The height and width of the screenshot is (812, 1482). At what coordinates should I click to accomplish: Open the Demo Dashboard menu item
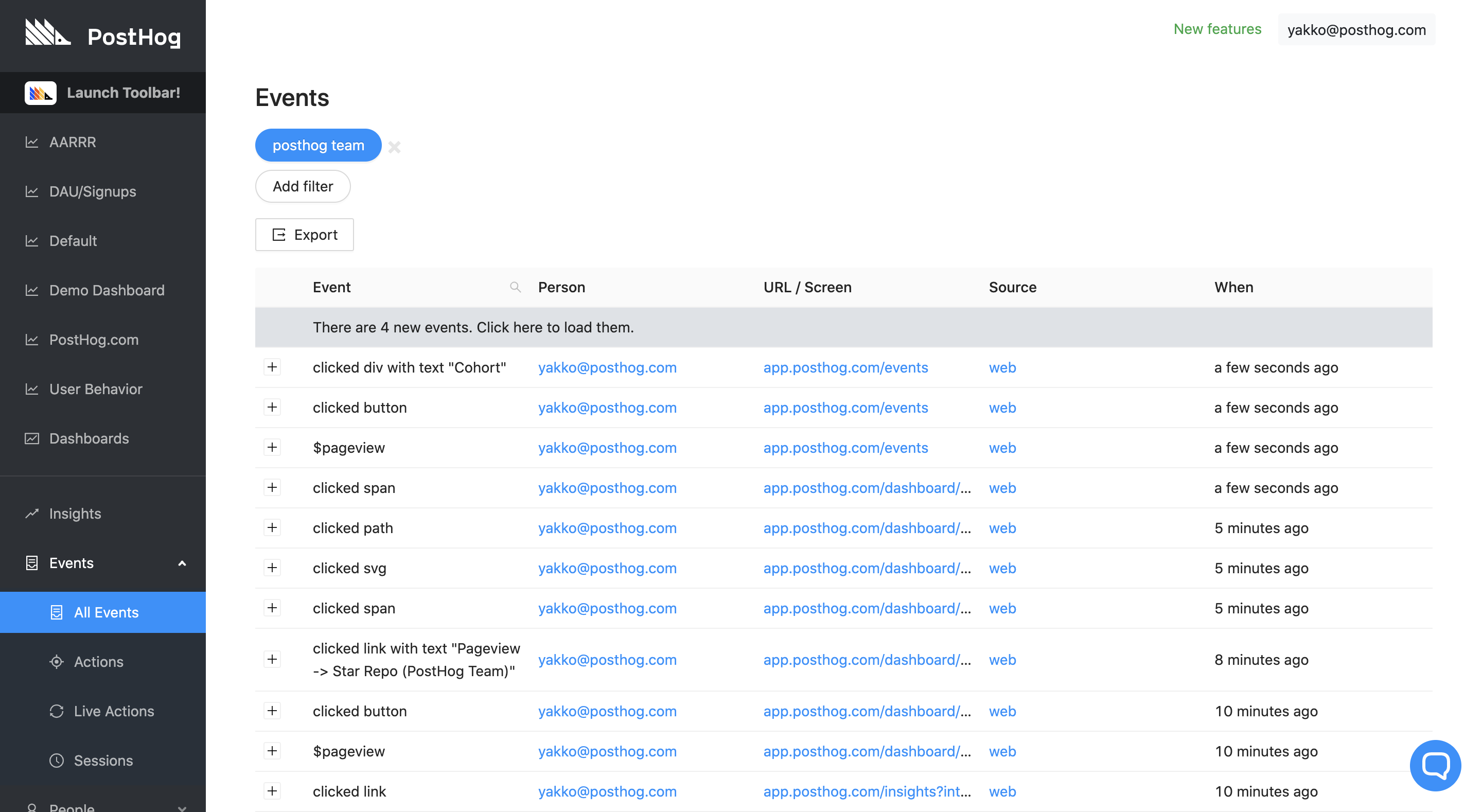pos(107,290)
